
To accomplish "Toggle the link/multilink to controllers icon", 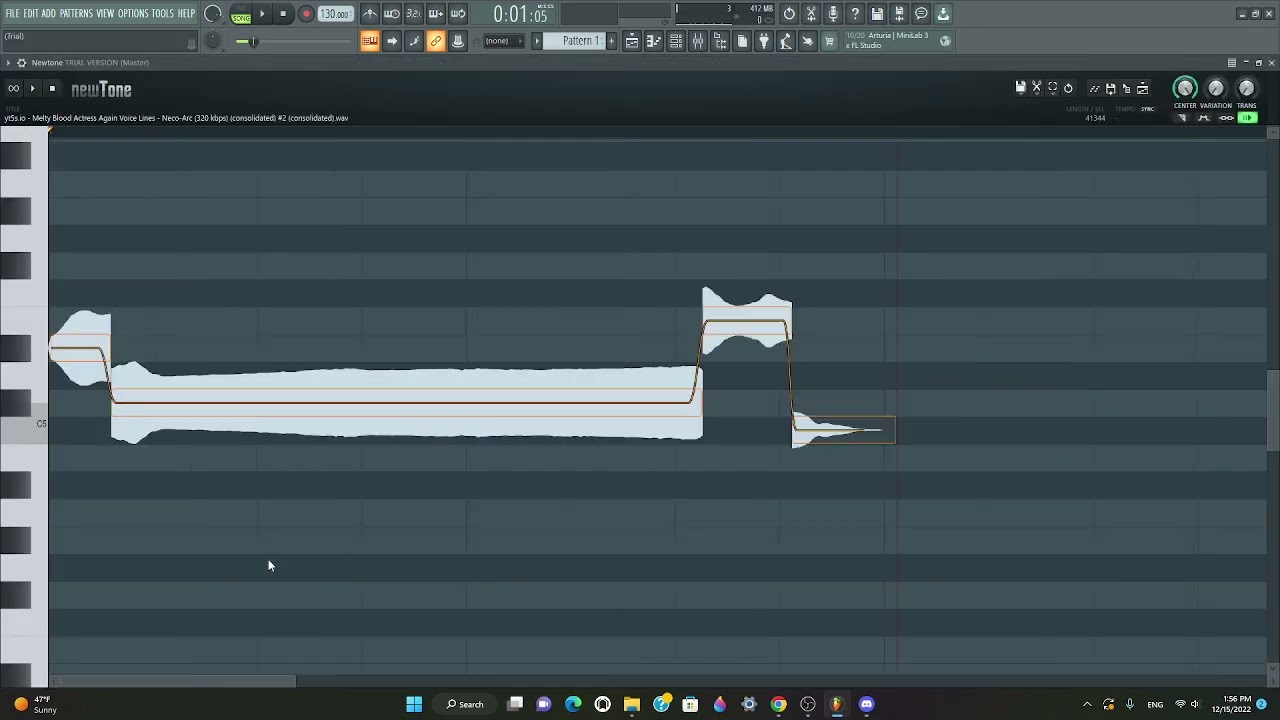I will coord(436,41).
